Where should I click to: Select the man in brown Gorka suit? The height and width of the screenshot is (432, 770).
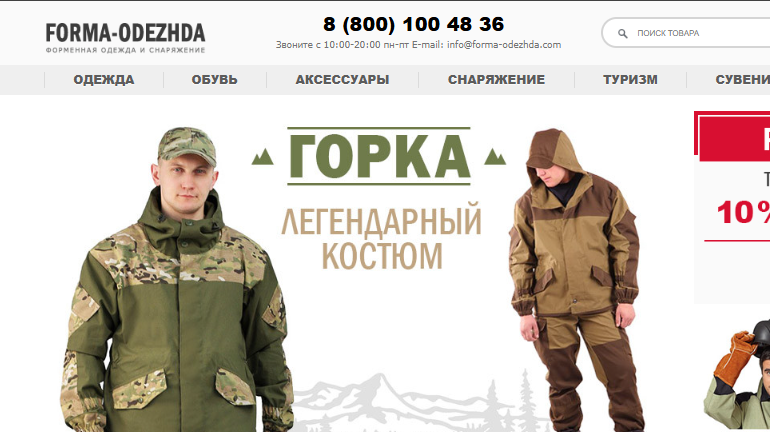pos(575,280)
